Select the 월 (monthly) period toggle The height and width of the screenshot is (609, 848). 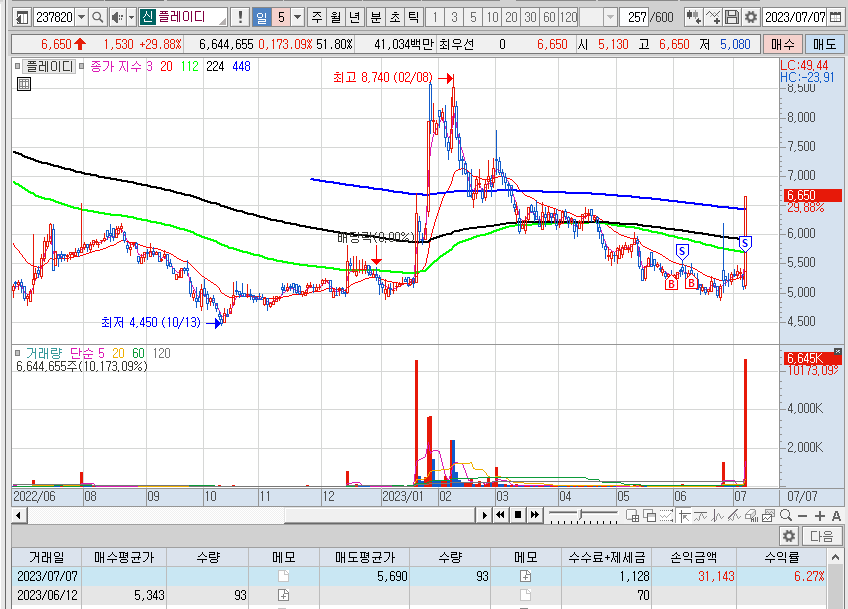pyautogui.click(x=336, y=17)
